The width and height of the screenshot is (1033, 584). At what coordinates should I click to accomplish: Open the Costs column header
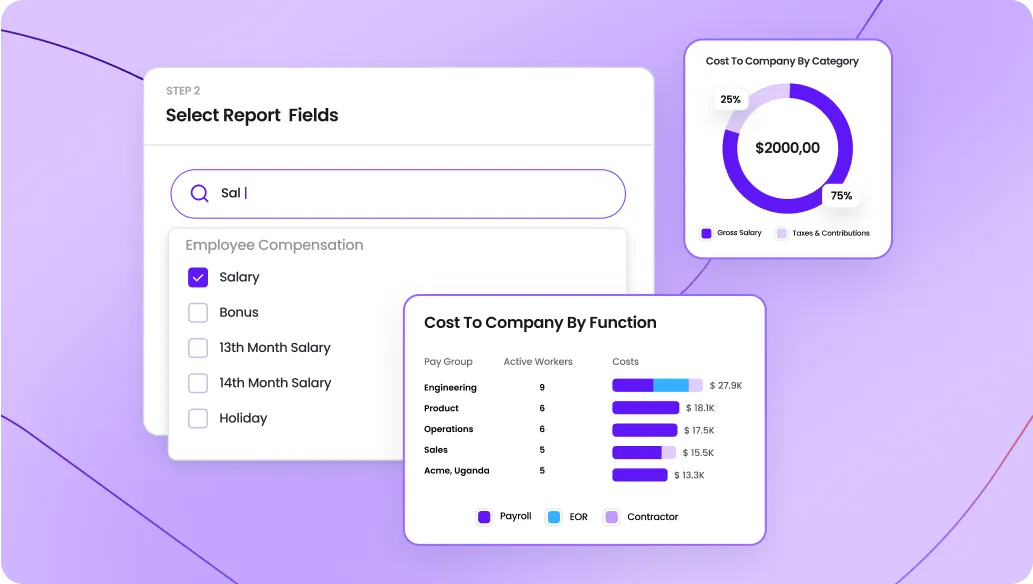tap(625, 361)
